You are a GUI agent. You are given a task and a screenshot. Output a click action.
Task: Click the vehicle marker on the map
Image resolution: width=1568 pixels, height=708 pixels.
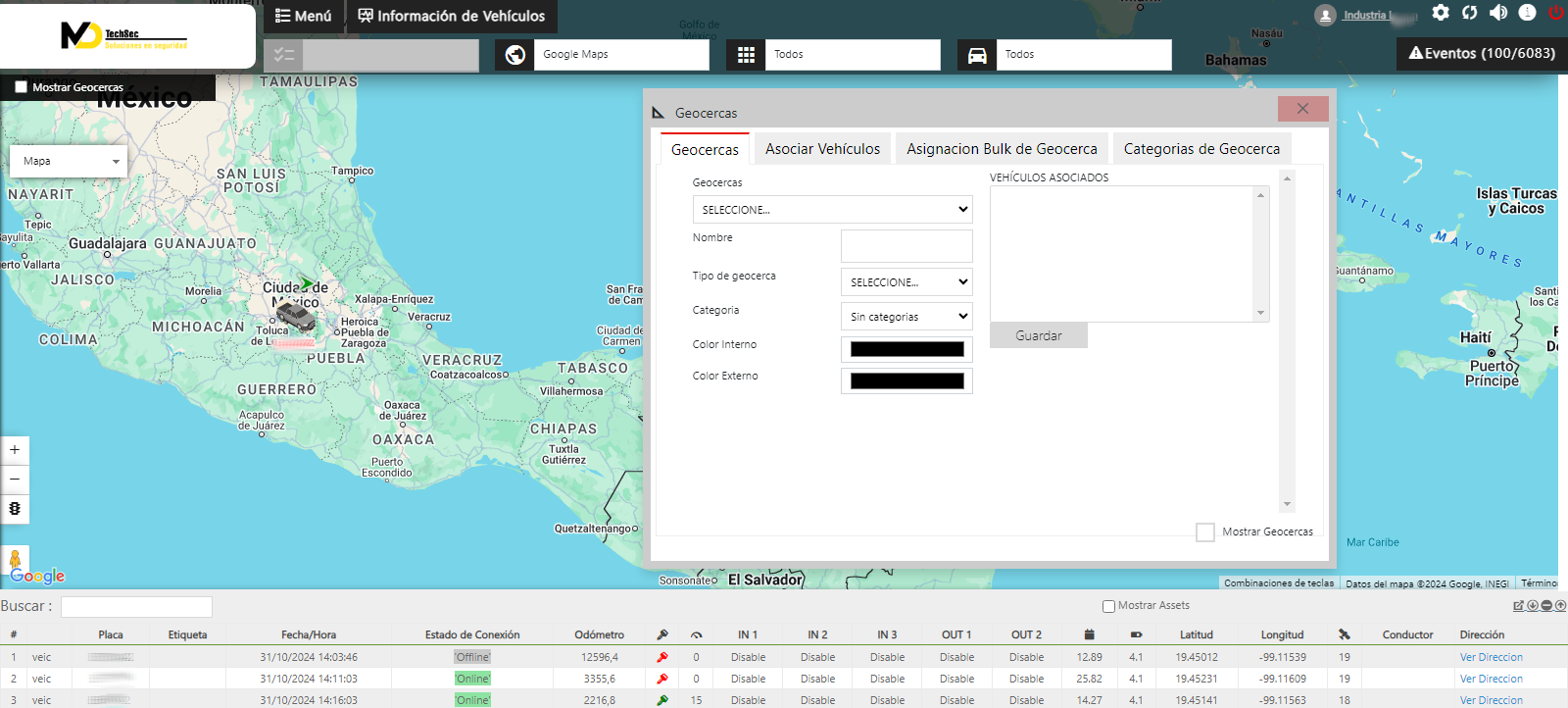tap(295, 316)
